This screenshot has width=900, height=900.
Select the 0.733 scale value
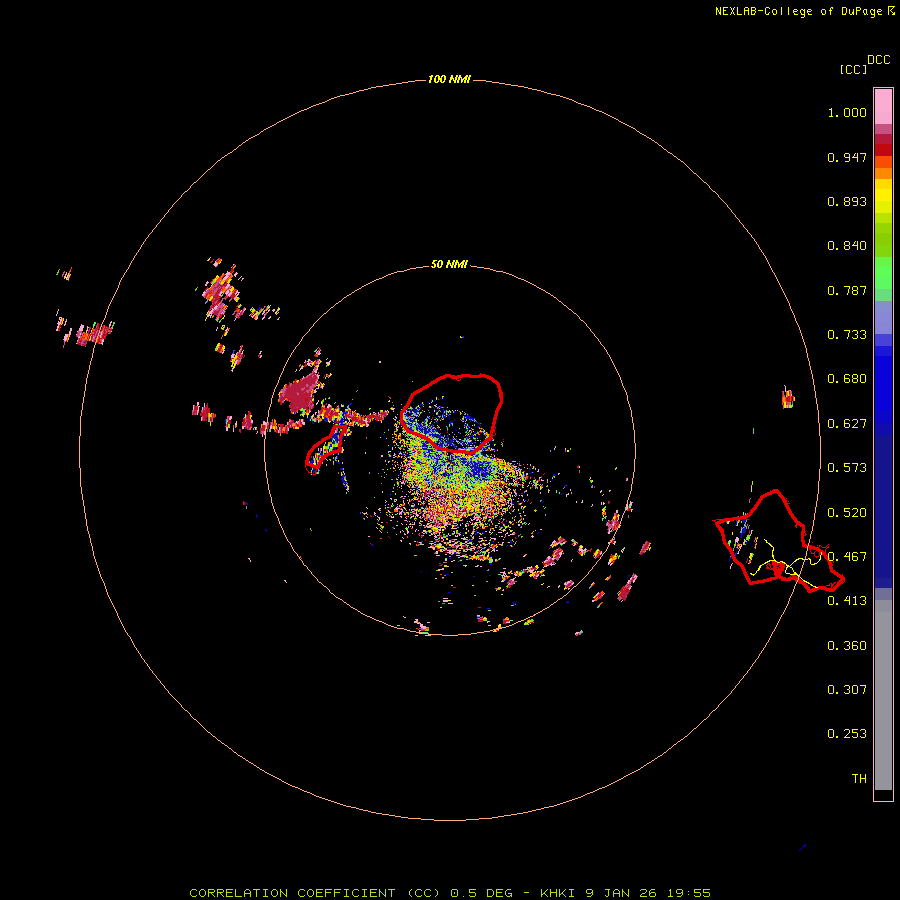tap(847, 335)
